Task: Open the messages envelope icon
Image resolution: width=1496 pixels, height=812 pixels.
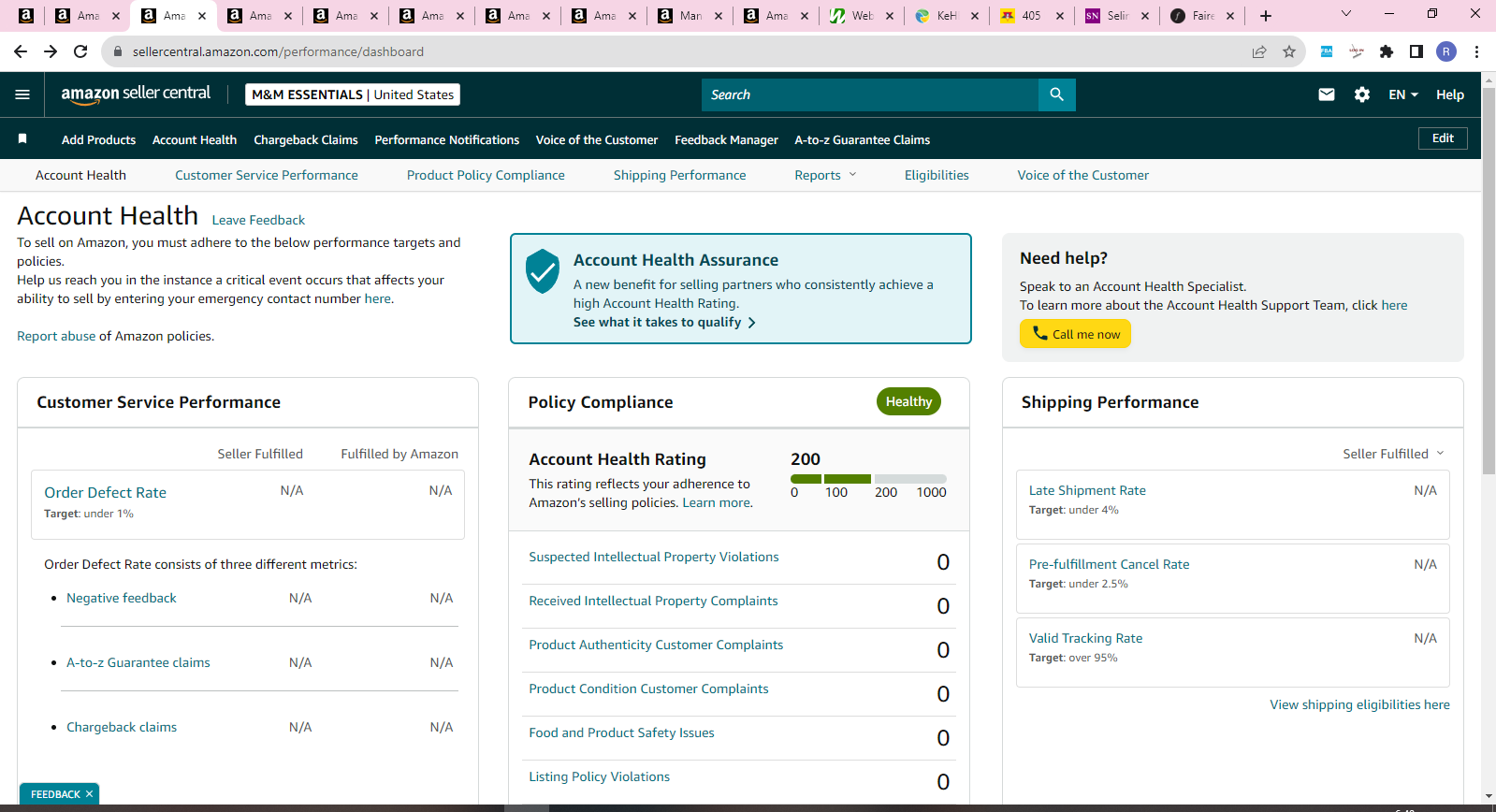Action: [x=1327, y=94]
